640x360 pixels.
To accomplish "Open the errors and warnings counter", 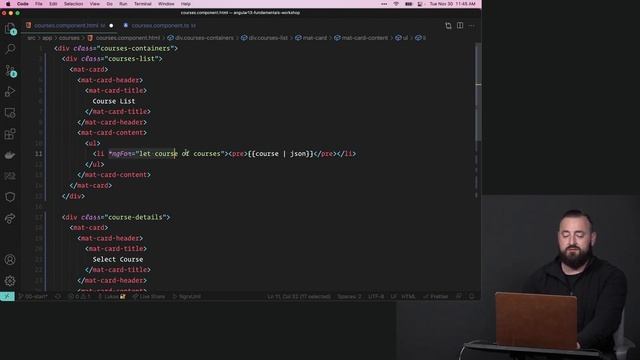I will [x=79, y=296].
